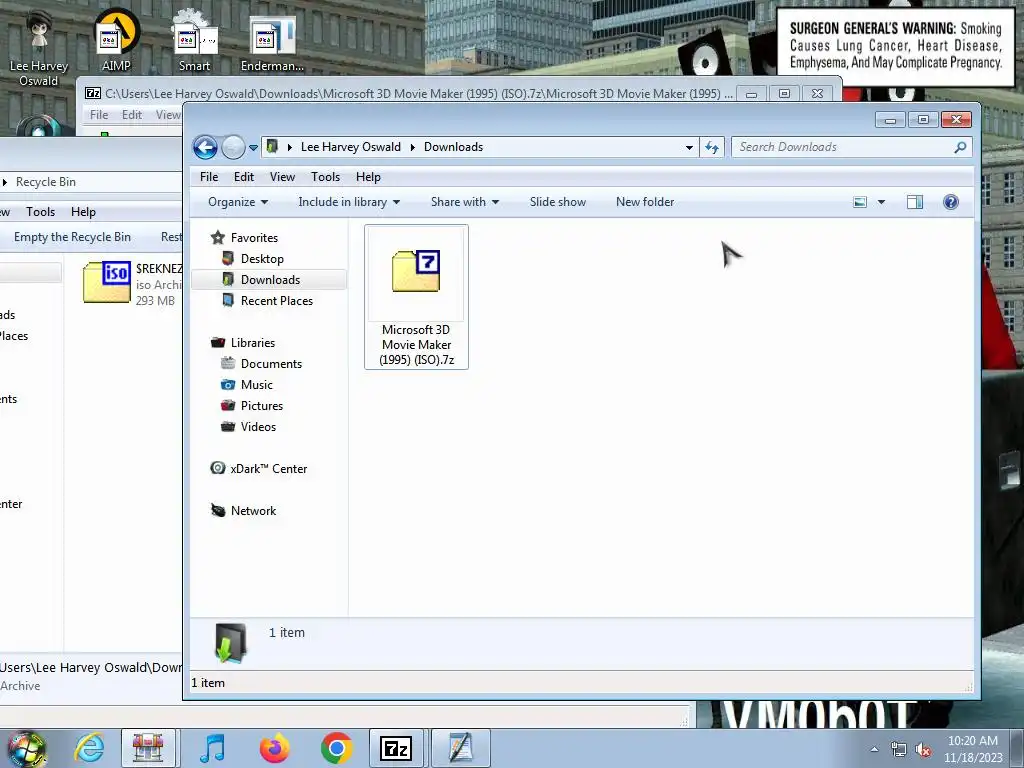Screen dimensions: 1024x768
Task: Toggle the preview pane icon
Action: coord(915,202)
